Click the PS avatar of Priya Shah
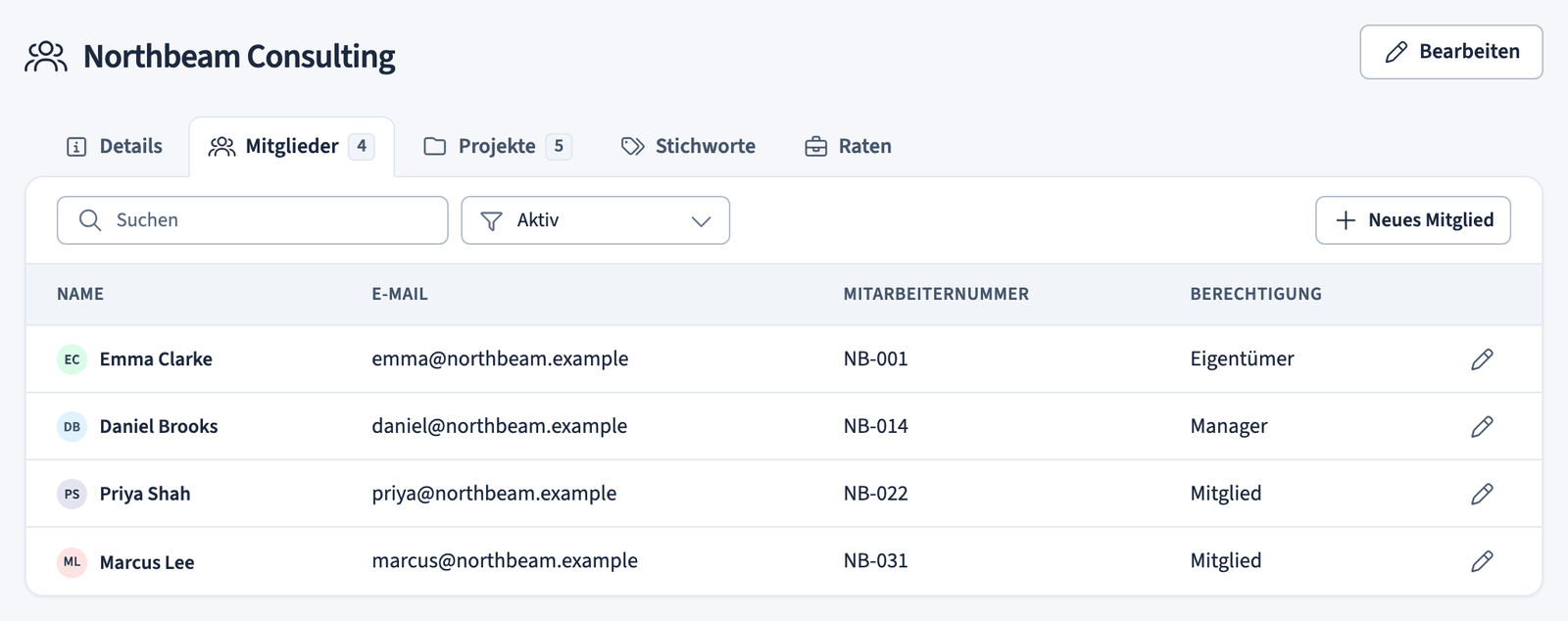 click(73, 494)
